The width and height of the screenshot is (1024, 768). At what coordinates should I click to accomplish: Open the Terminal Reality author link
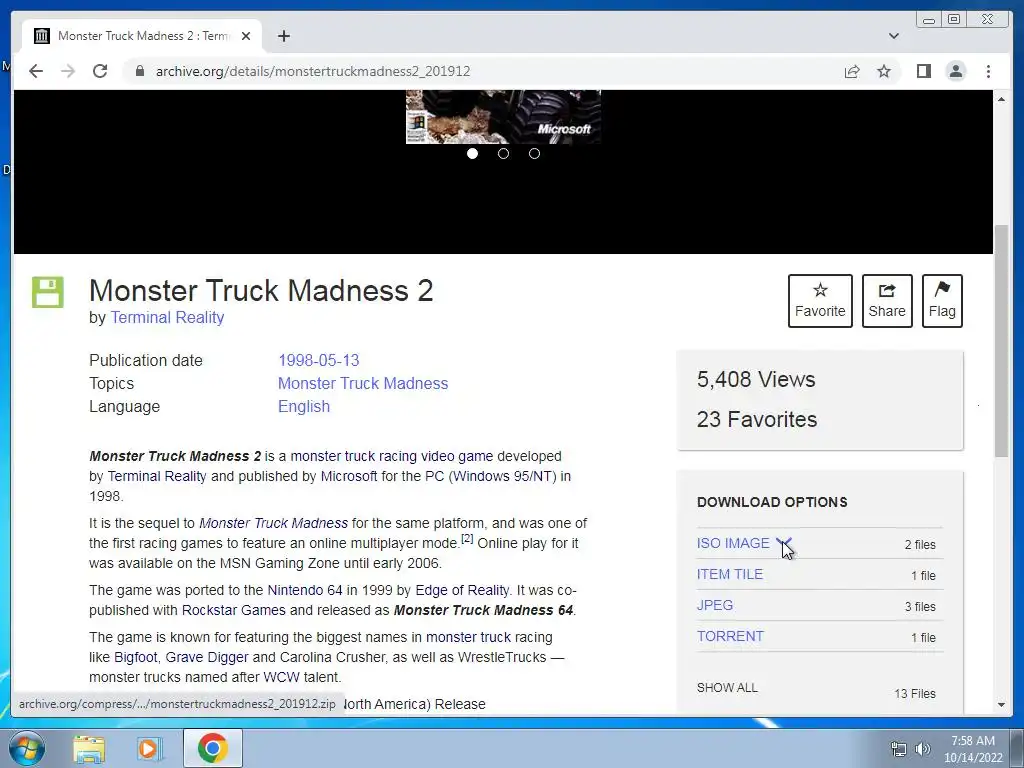coord(167,317)
